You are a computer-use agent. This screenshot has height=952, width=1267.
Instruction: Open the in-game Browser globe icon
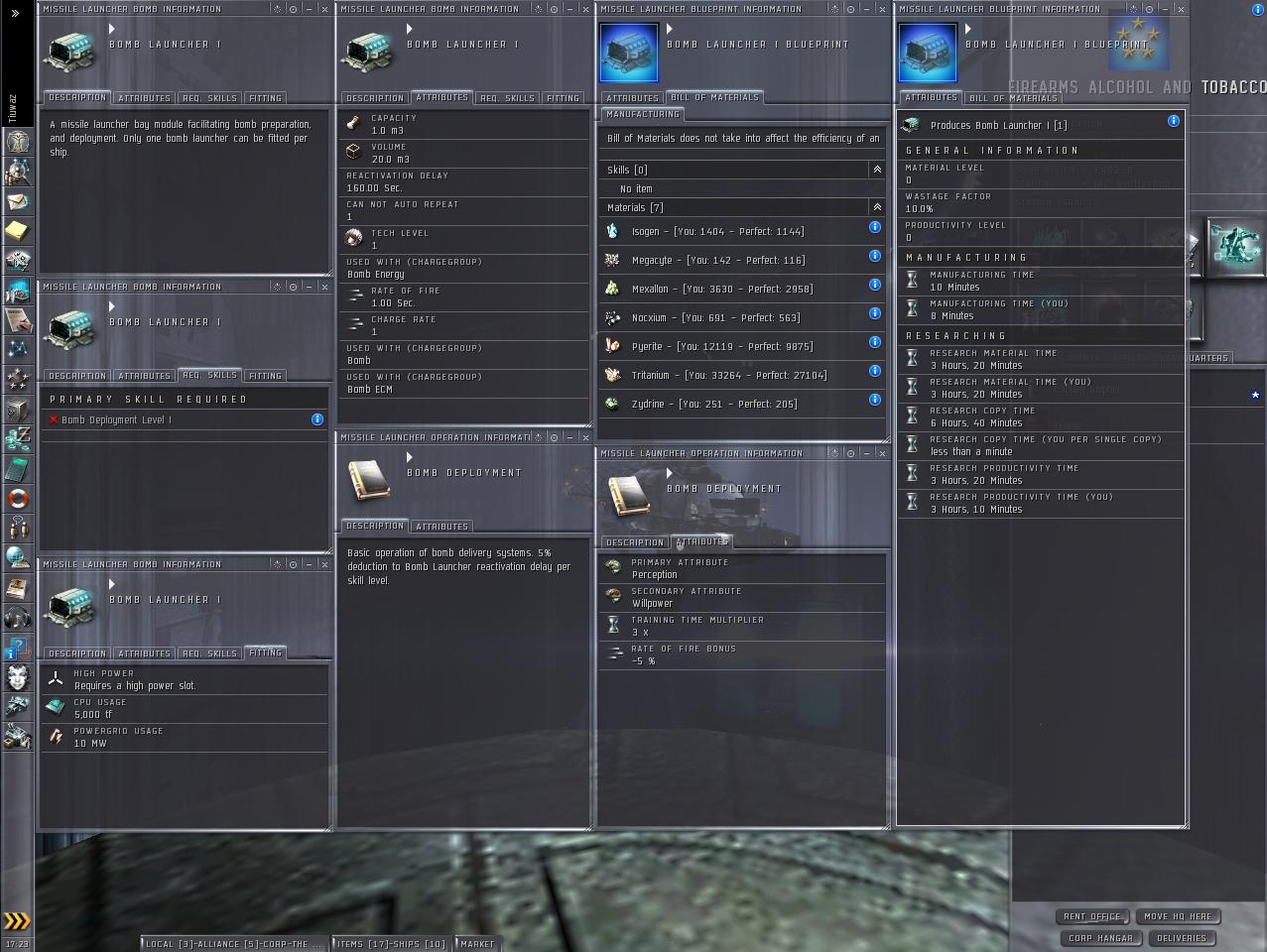pos(17,557)
